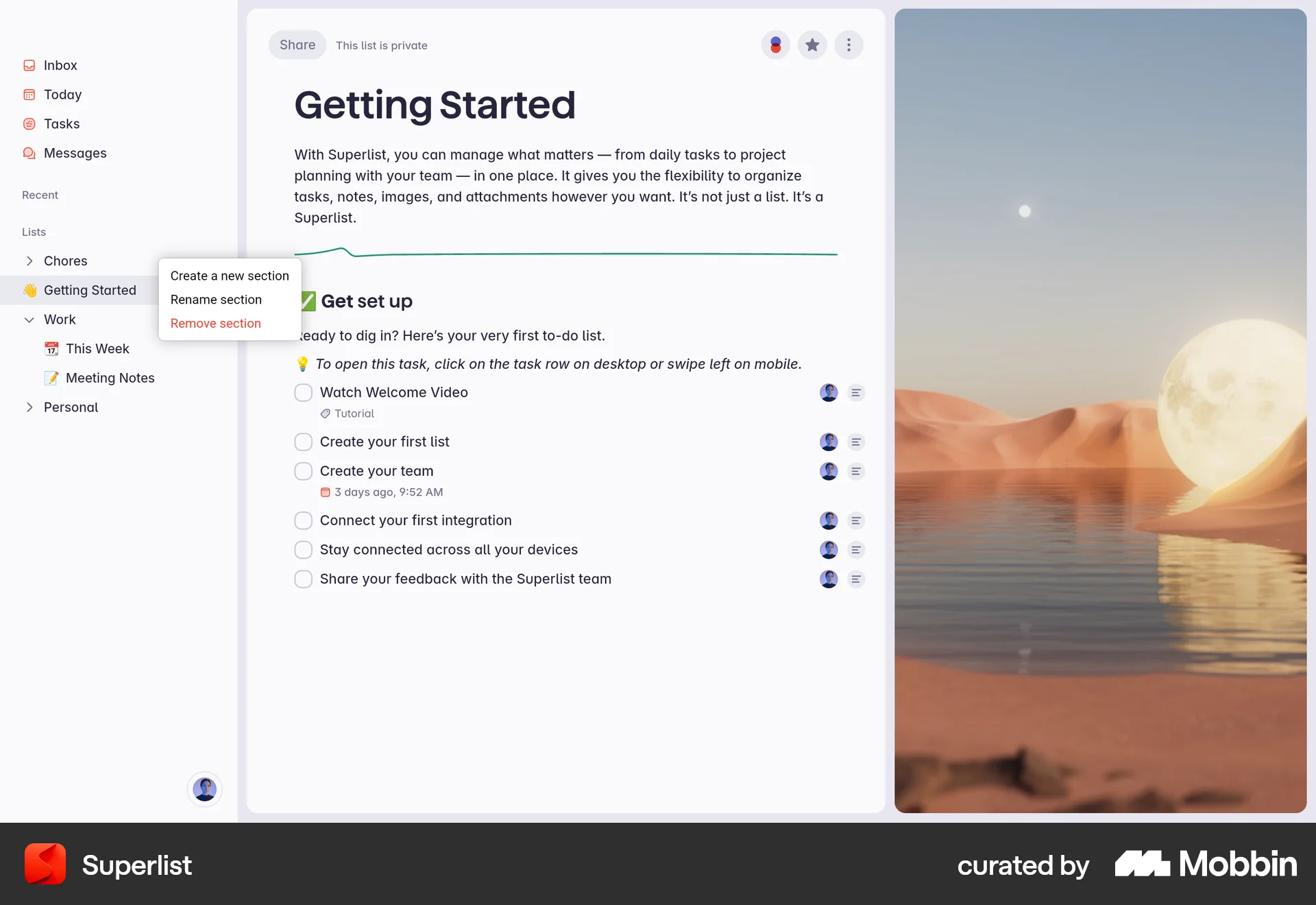
Task: Collapse the Work section
Action: pos(29,319)
